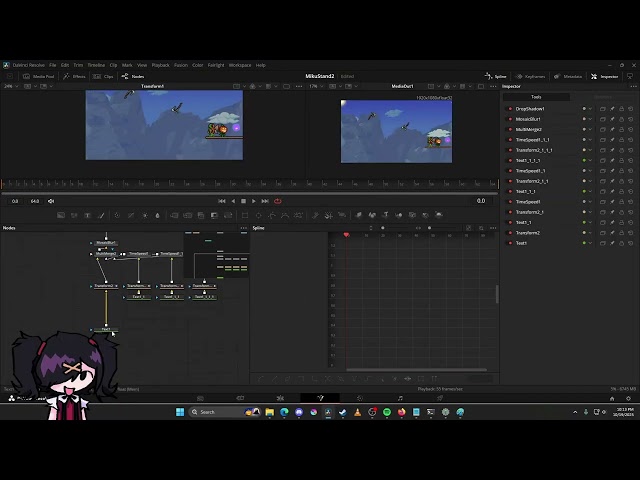Image resolution: width=640 pixels, height=480 pixels.
Task: Go to last frame in transport
Action: tap(265, 201)
